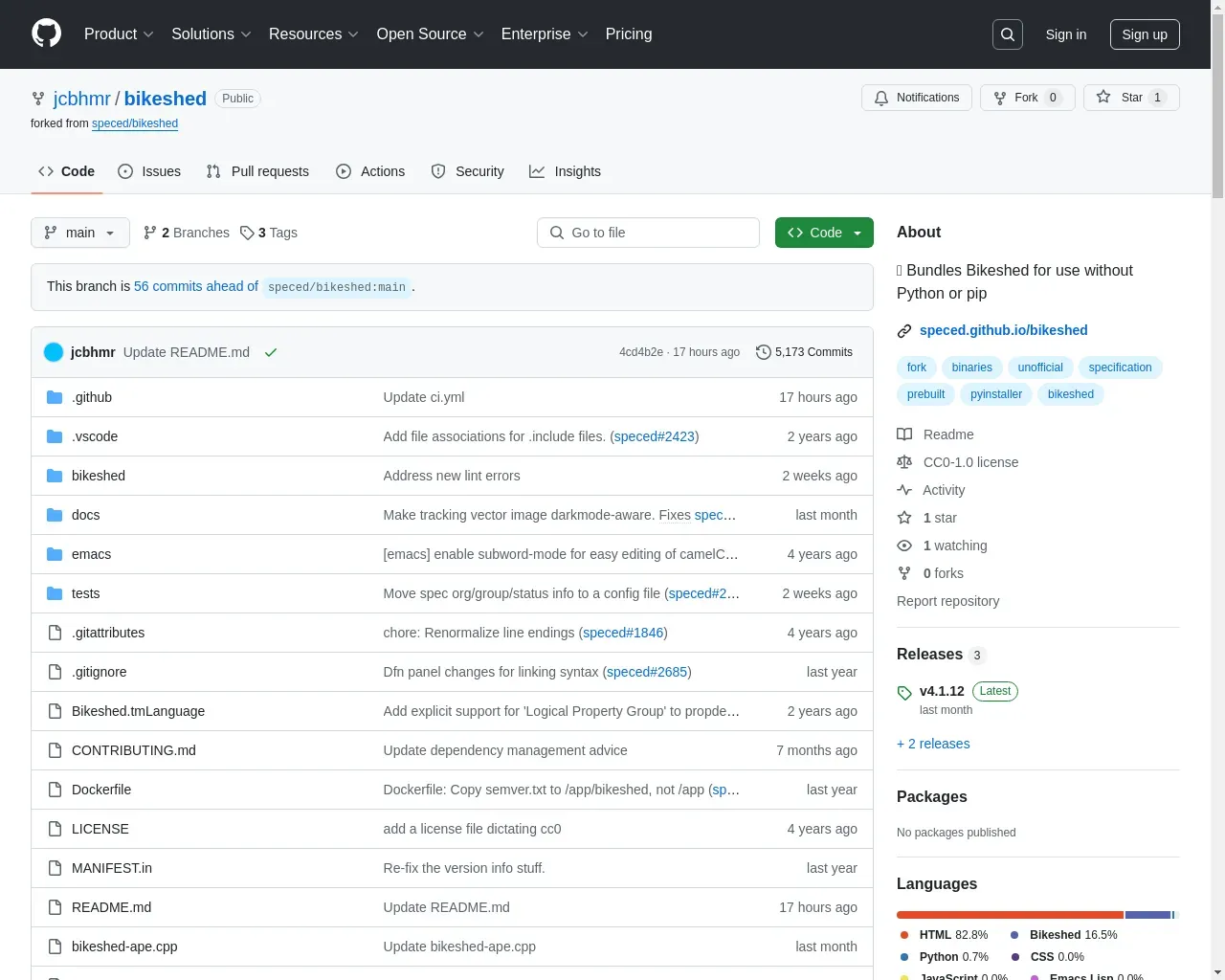Image resolution: width=1225 pixels, height=980 pixels.
Task: Click the .gitignore file icon
Action: point(55,672)
